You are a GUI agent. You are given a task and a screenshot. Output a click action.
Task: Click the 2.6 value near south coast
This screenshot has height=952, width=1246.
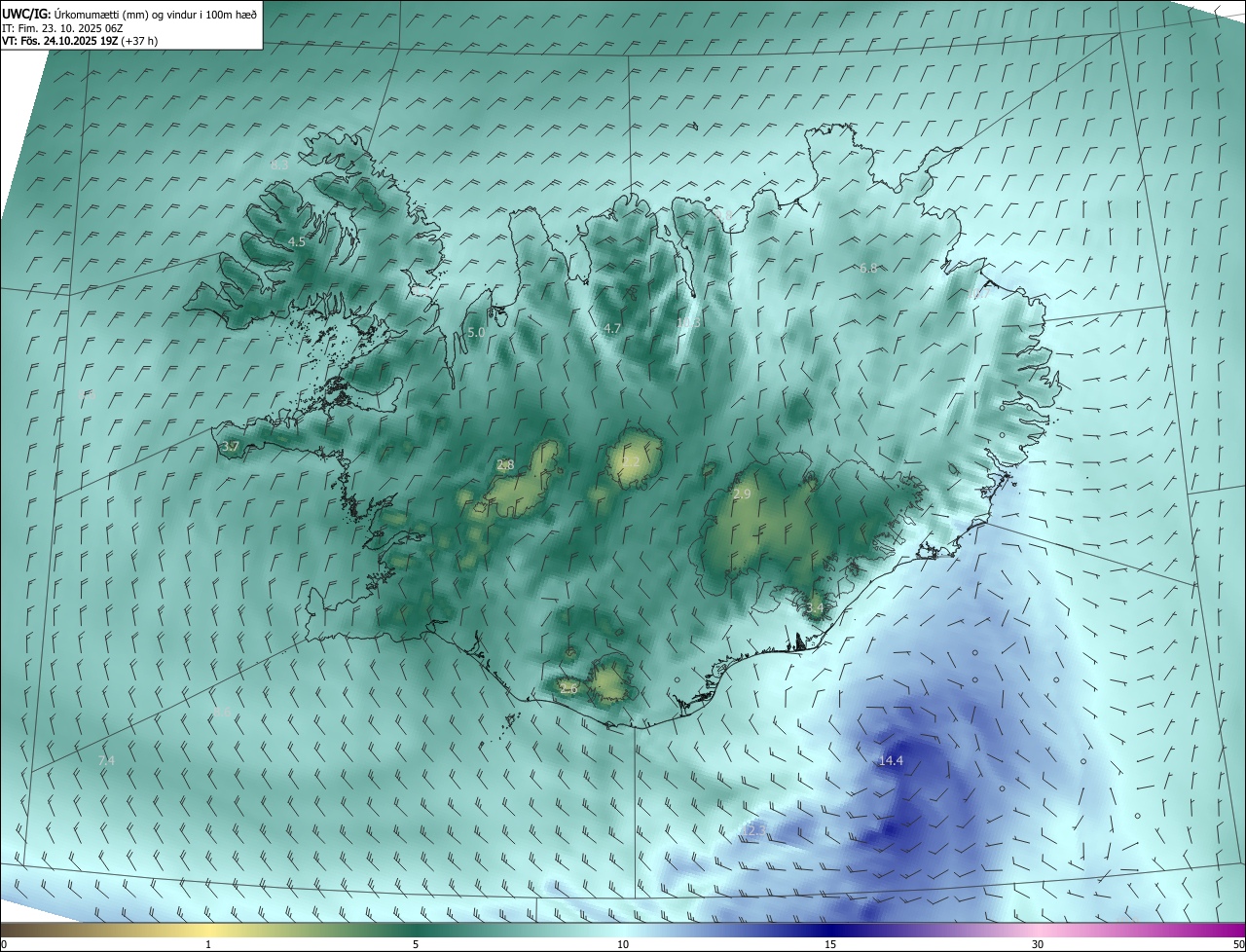coord(569,689)
